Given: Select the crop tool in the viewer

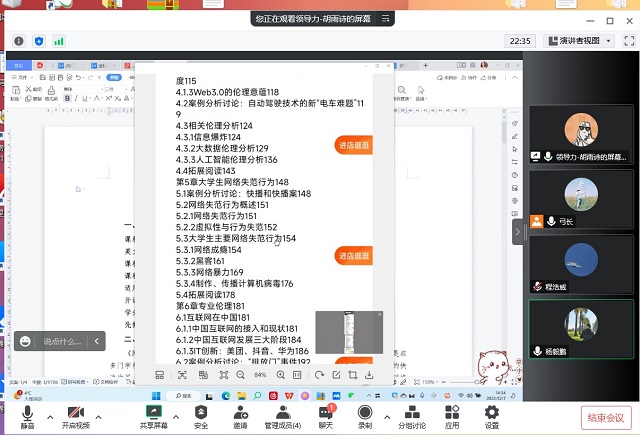Looking at the screenshot, I should 353,375.
